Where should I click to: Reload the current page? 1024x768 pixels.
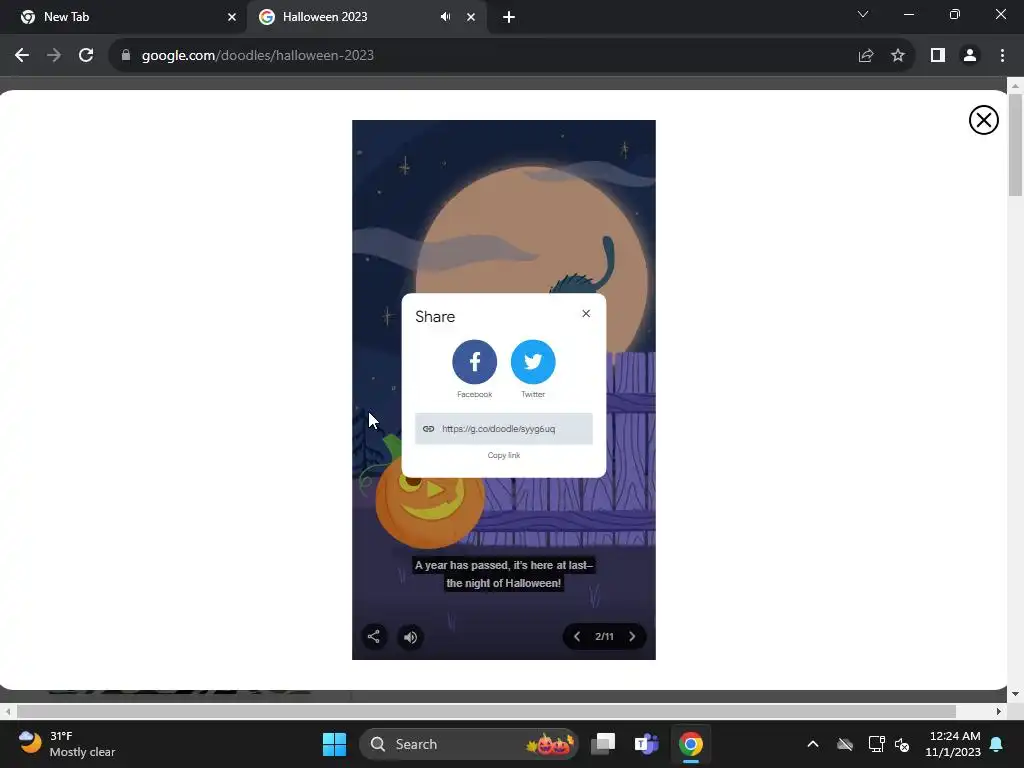point(86,56)
